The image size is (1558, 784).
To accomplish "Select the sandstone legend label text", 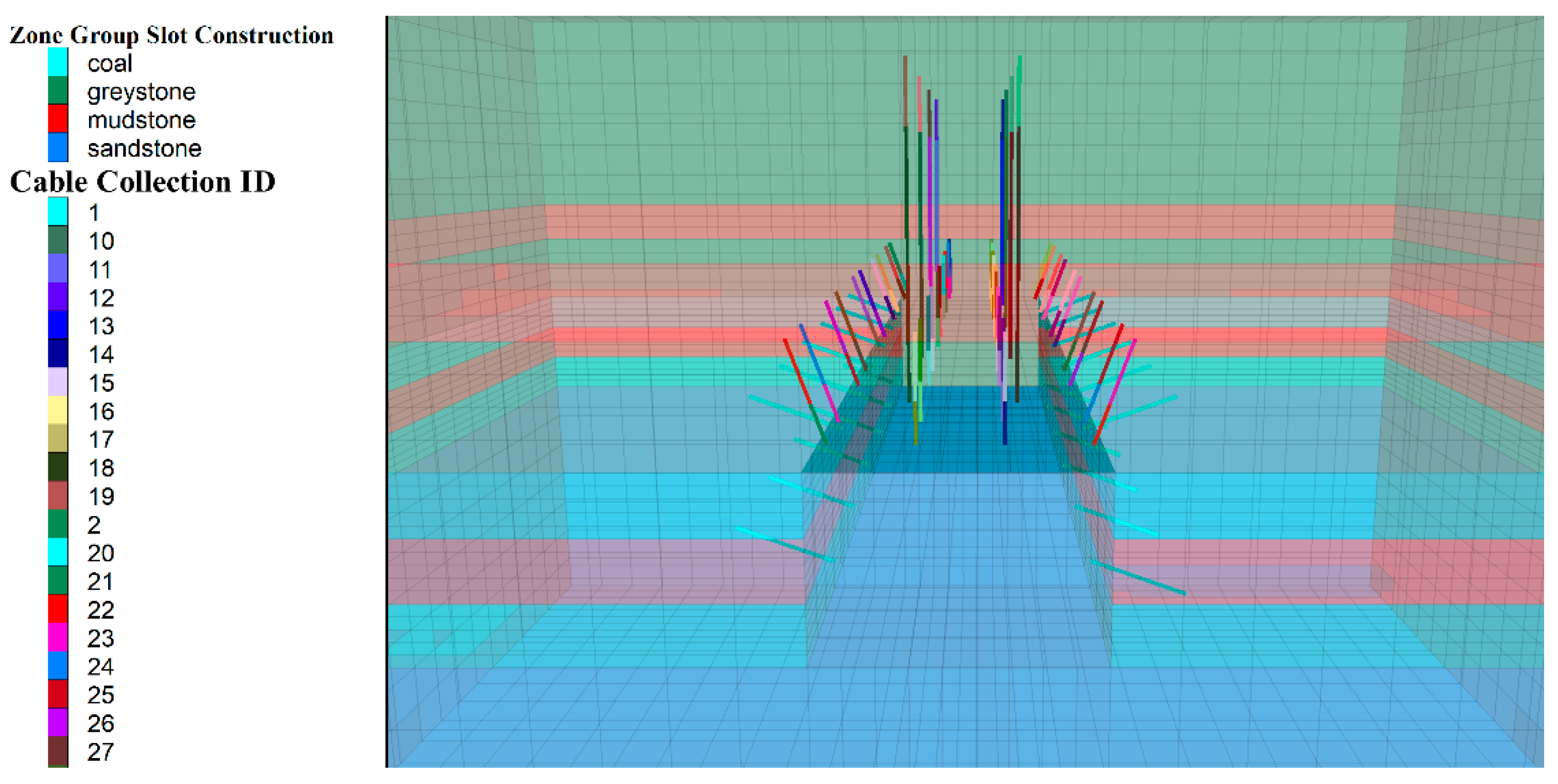I will tap(144, 148).
